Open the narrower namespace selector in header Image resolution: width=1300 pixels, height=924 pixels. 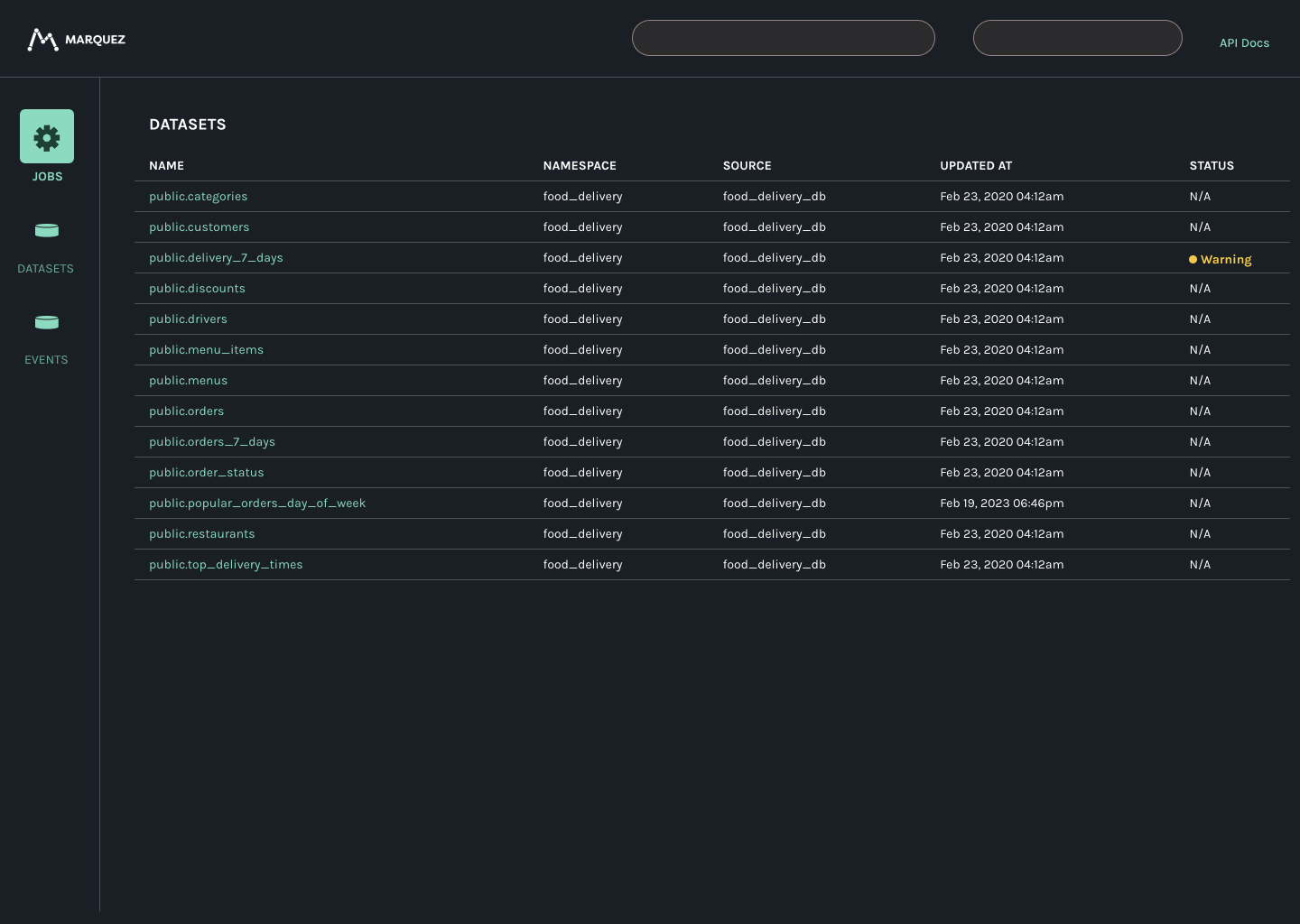(1078, 38)
